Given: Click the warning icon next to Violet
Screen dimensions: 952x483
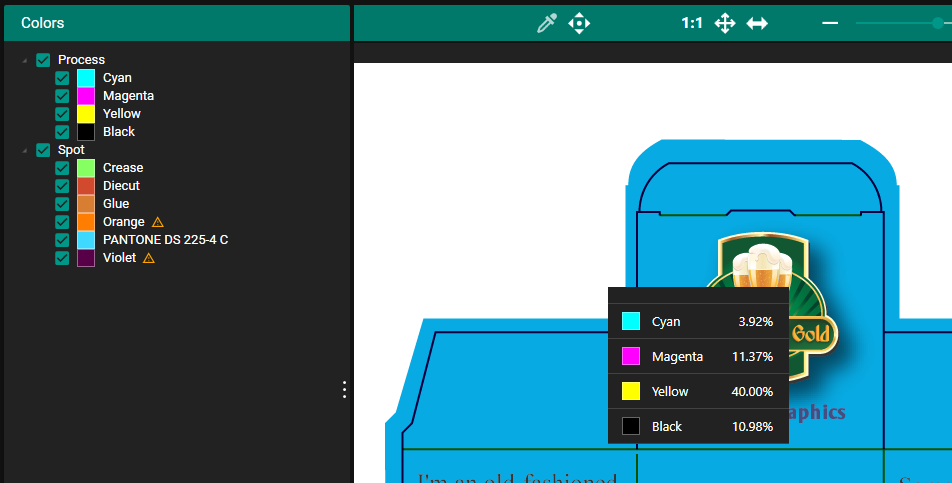Looking at the screenshot, I should 149,258.
